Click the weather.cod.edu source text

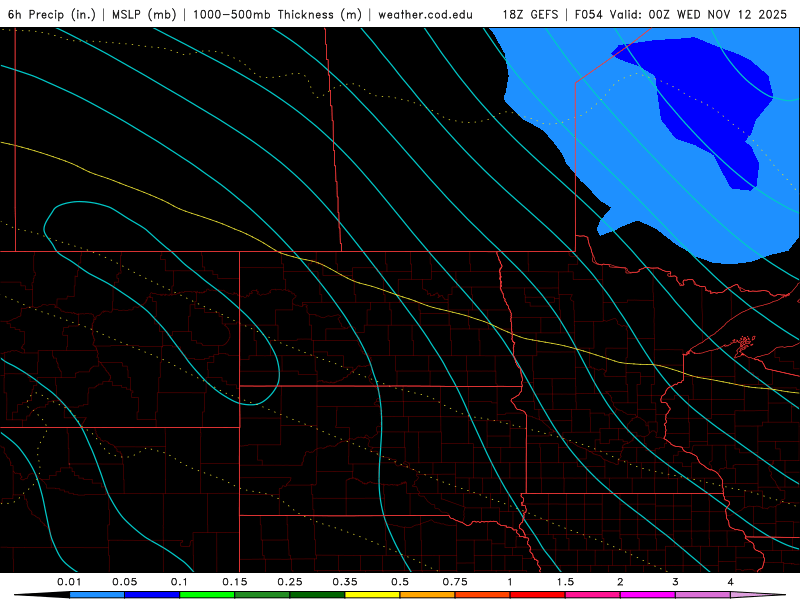(425, 14)
